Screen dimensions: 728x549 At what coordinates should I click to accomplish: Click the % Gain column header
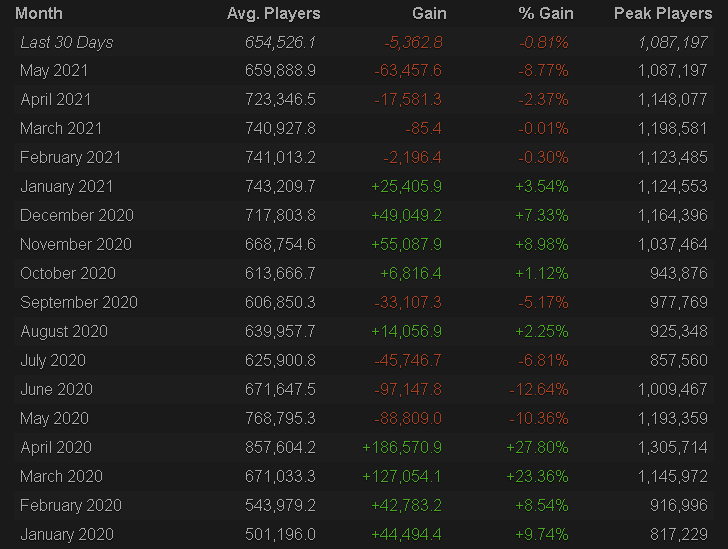(546, 13)
